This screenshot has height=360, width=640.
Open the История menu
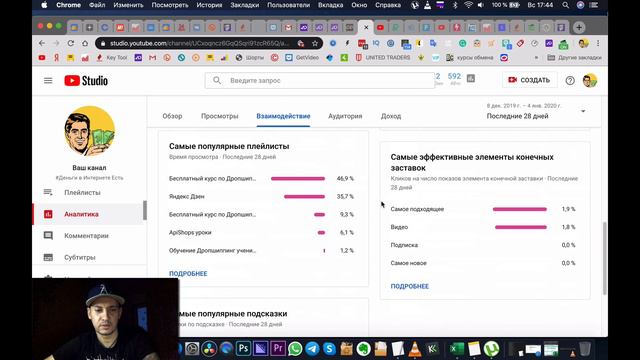pyautogui.click(x=209, y=5)
